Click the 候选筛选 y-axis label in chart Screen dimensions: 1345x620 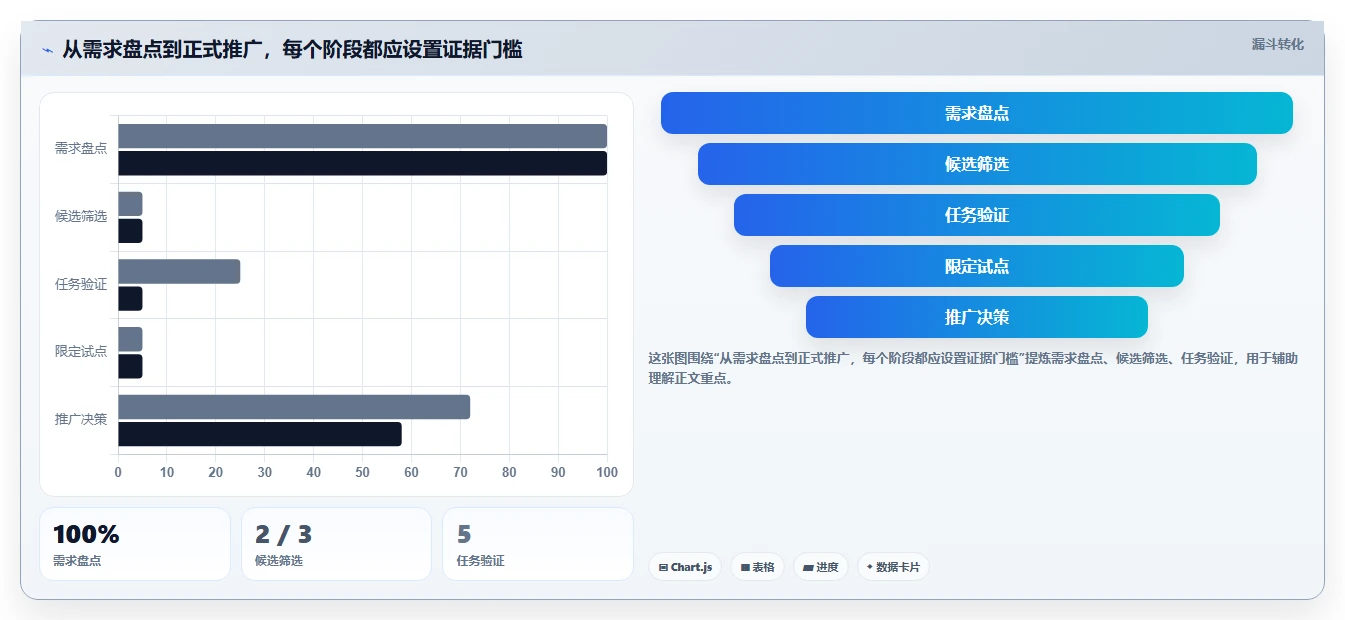click(81, 217)
